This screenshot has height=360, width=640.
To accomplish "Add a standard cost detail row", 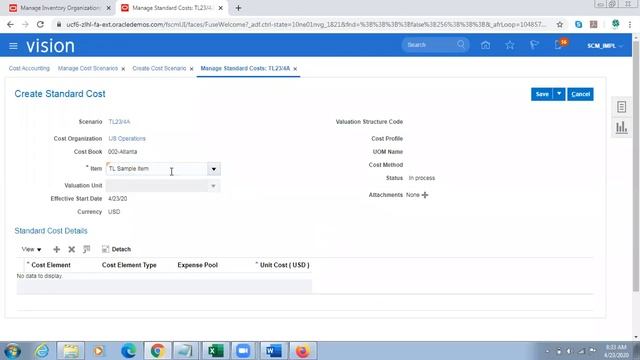I will click(x=56, y=249).
